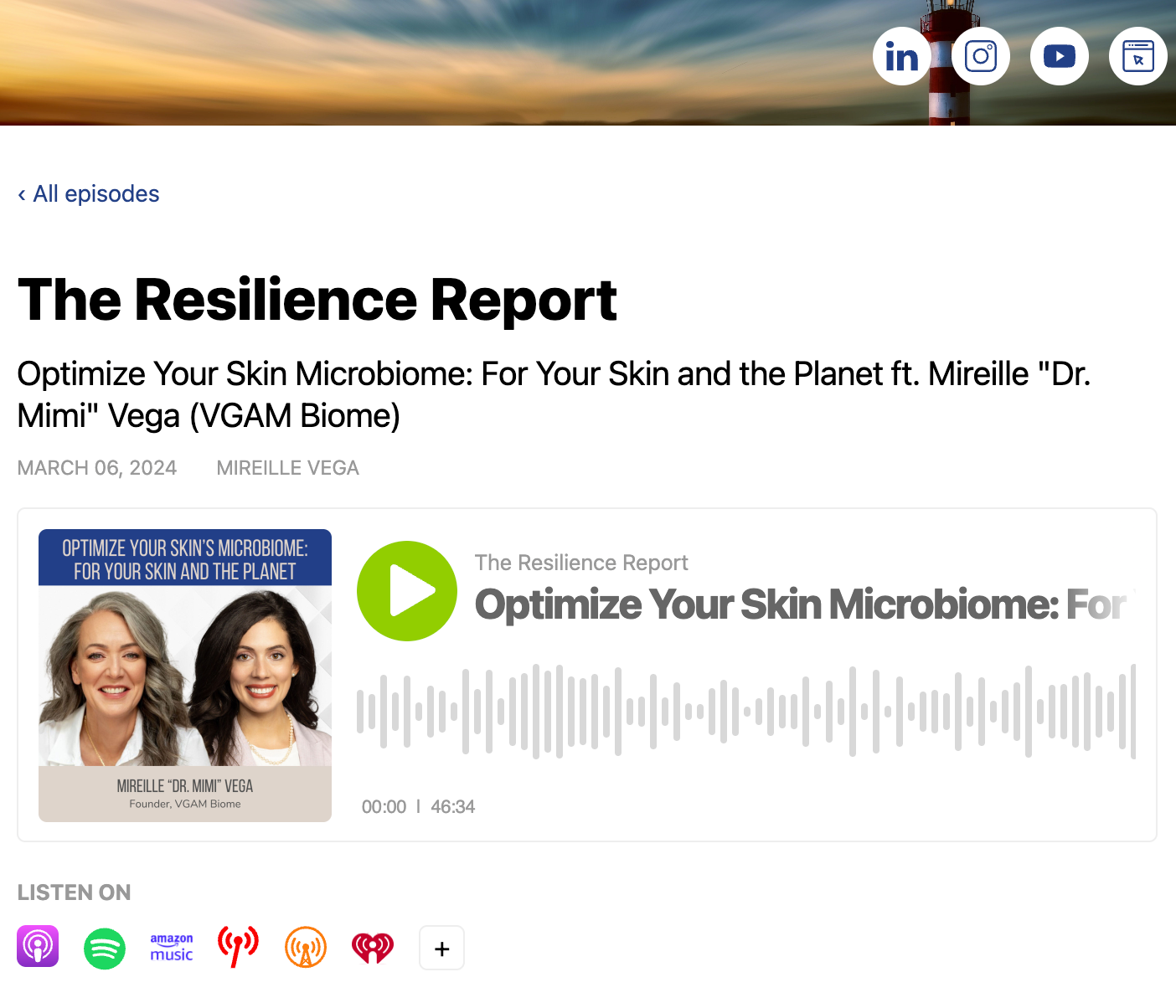Seek within the audio waveform
The image size is (1176, 1008).
point(745,712)
